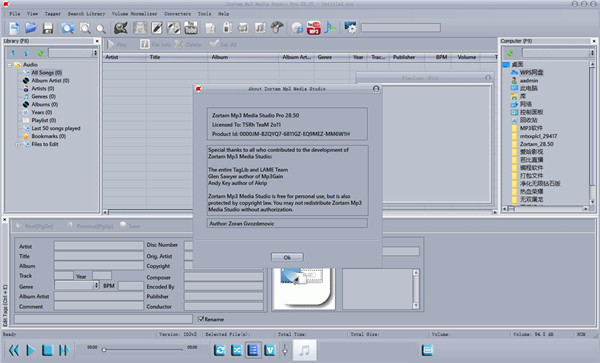This screenshot has width=600, height=363.
Task: Click the monitor with gear settings icon
Action: [350, 28]
